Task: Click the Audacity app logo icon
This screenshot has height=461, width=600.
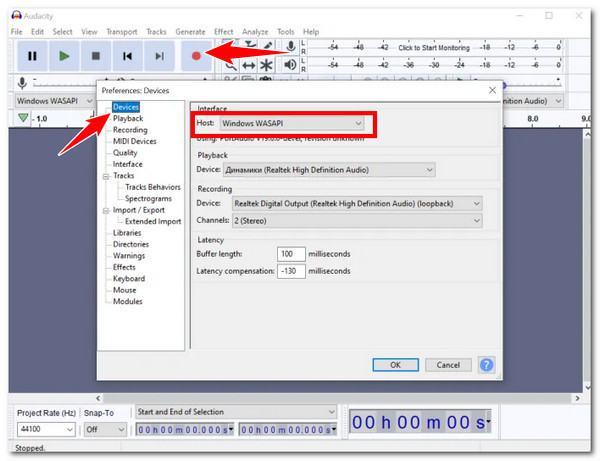Action: [16, 15]
